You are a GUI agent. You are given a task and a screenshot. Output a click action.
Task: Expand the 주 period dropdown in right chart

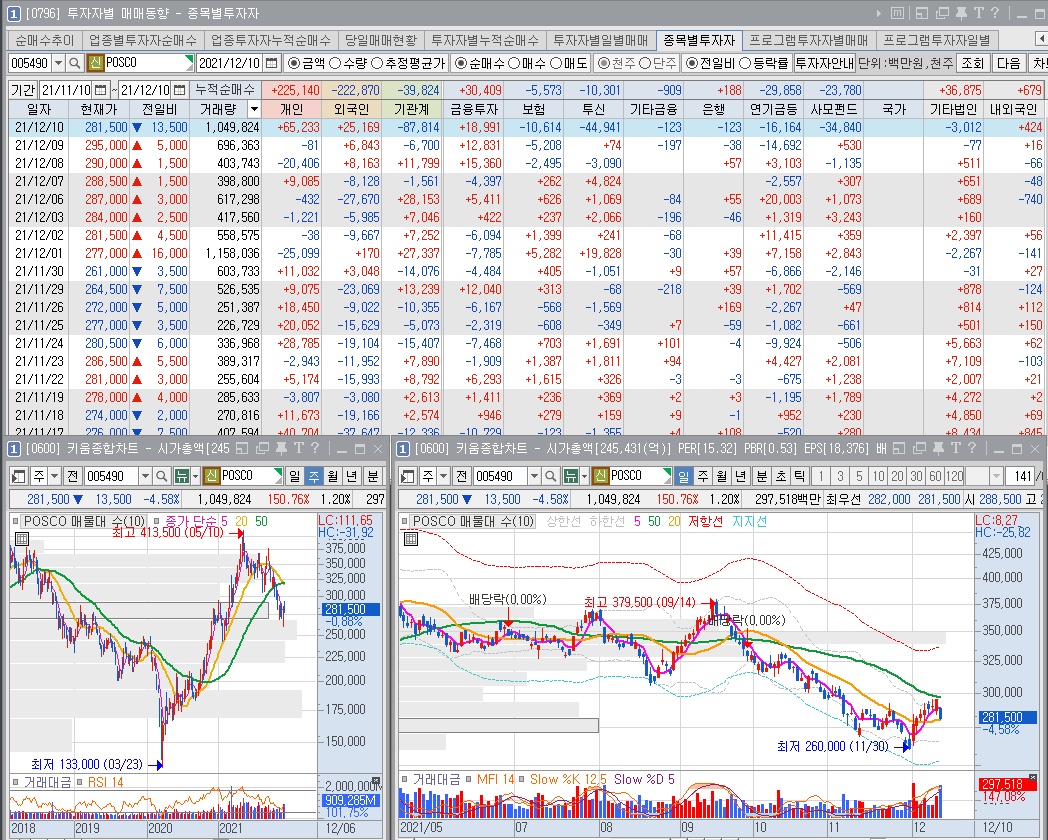click(x=444, y=476)
